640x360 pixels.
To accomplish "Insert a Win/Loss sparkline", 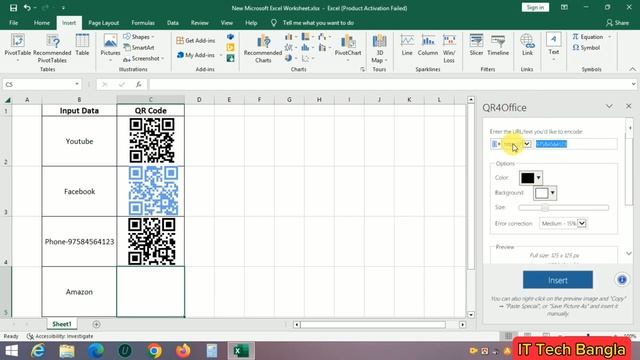I will pyautogui.click(x=449, y=48).
